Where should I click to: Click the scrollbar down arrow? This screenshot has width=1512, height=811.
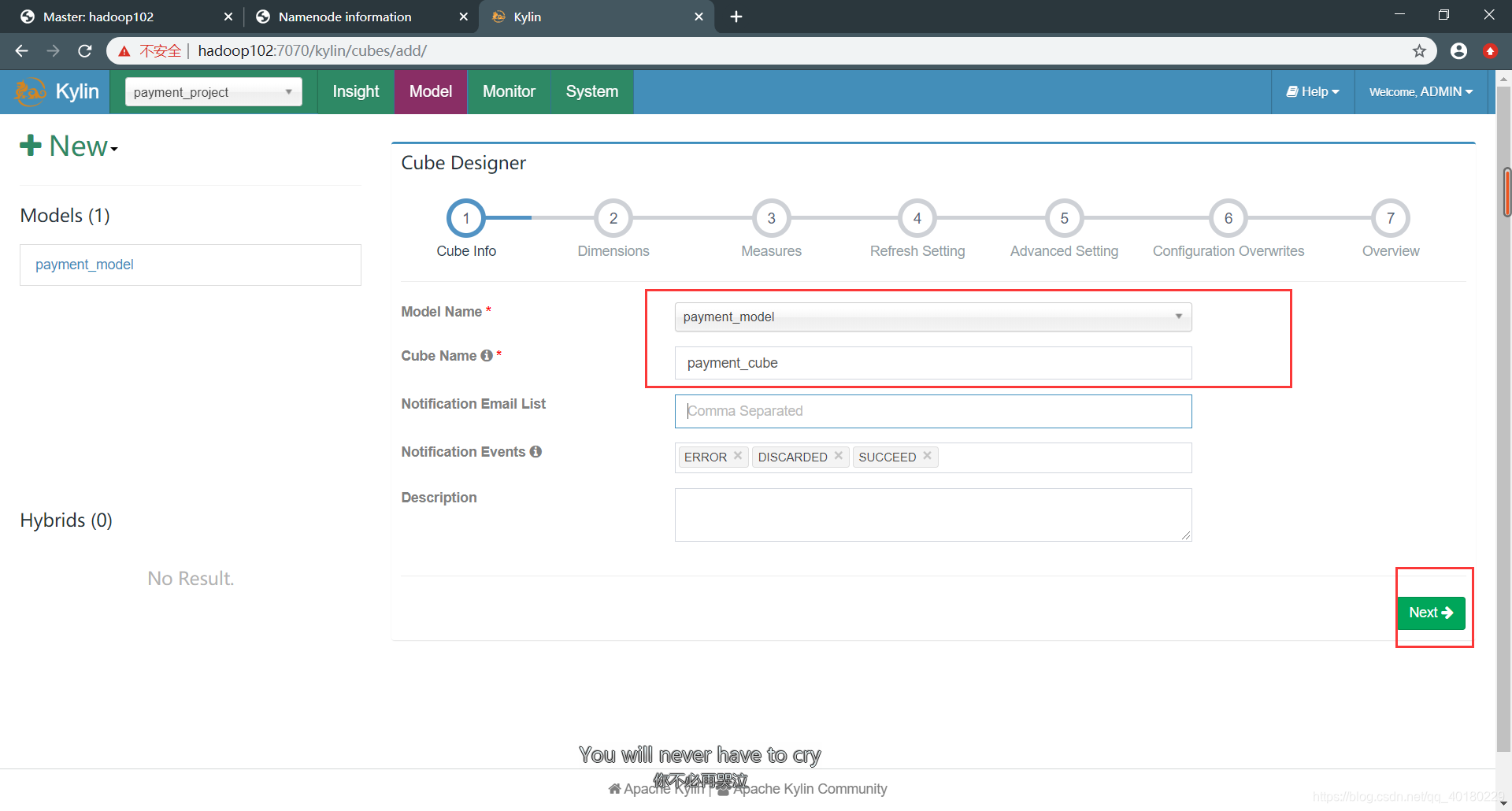click(1505, 803)
